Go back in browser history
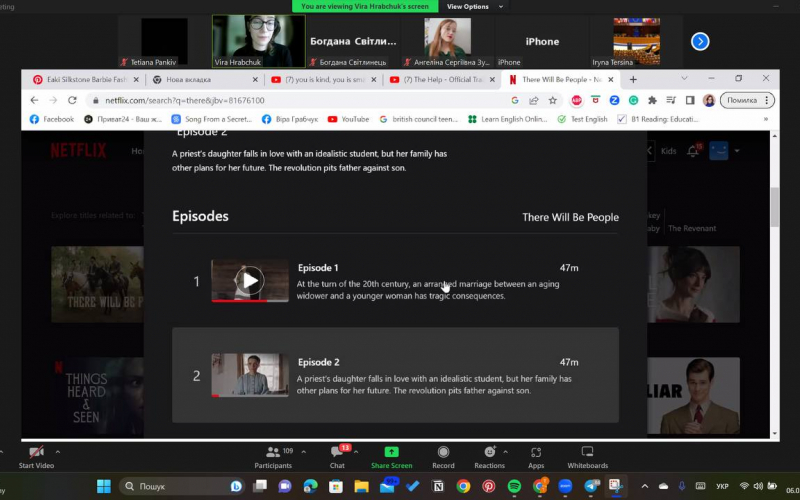 click(34, 101)
